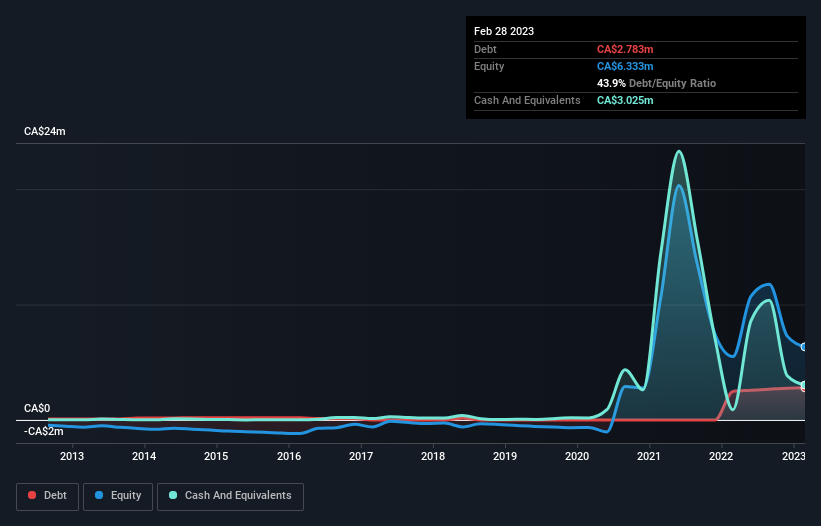Click the CA$6.333m equity value
Viewport: 821px width, 526px height.
(x=625, y=66)
